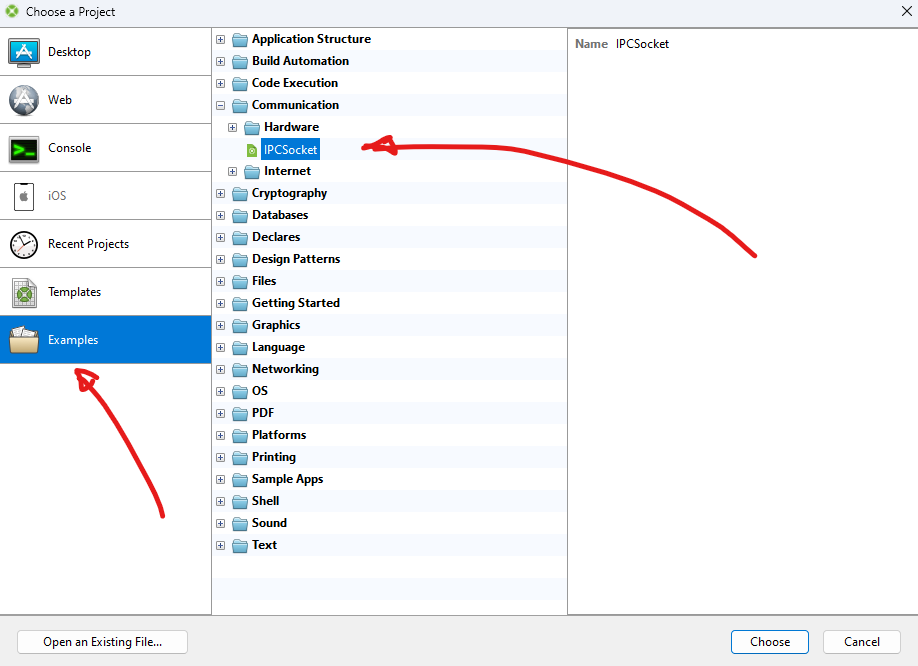918x666 pixels.
Task: Expand the Build Automation tree node
Action: pyautogui.click(x=221, y=61)
